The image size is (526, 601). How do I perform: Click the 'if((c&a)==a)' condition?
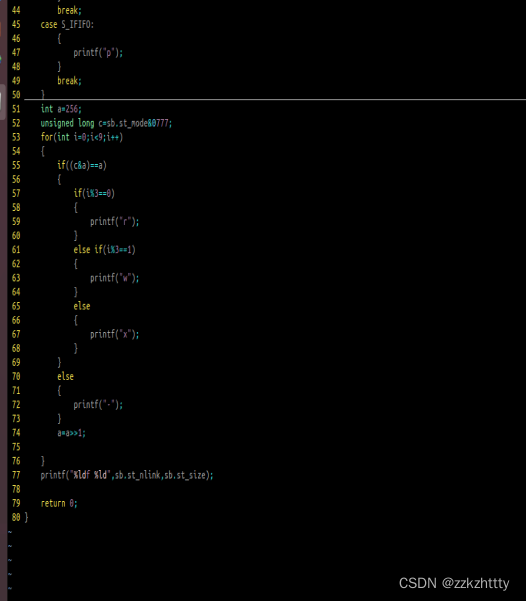click(x=82, y=165)
